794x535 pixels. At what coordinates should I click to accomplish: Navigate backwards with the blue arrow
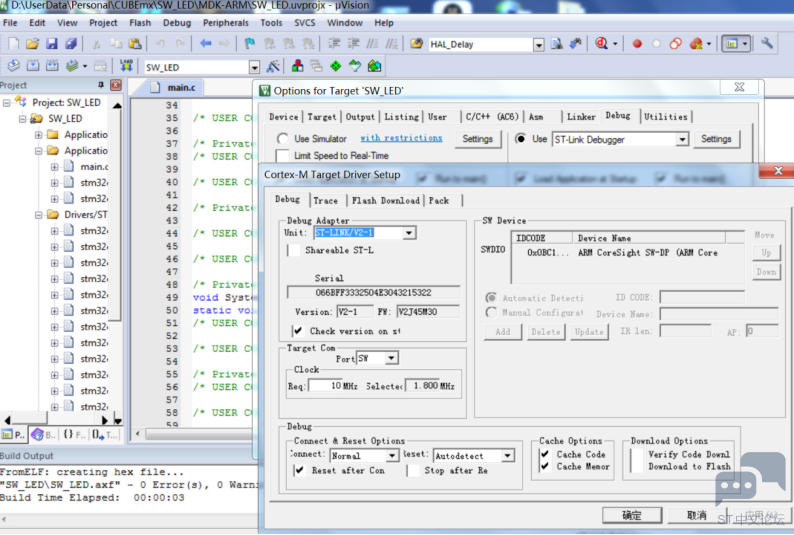205,44
